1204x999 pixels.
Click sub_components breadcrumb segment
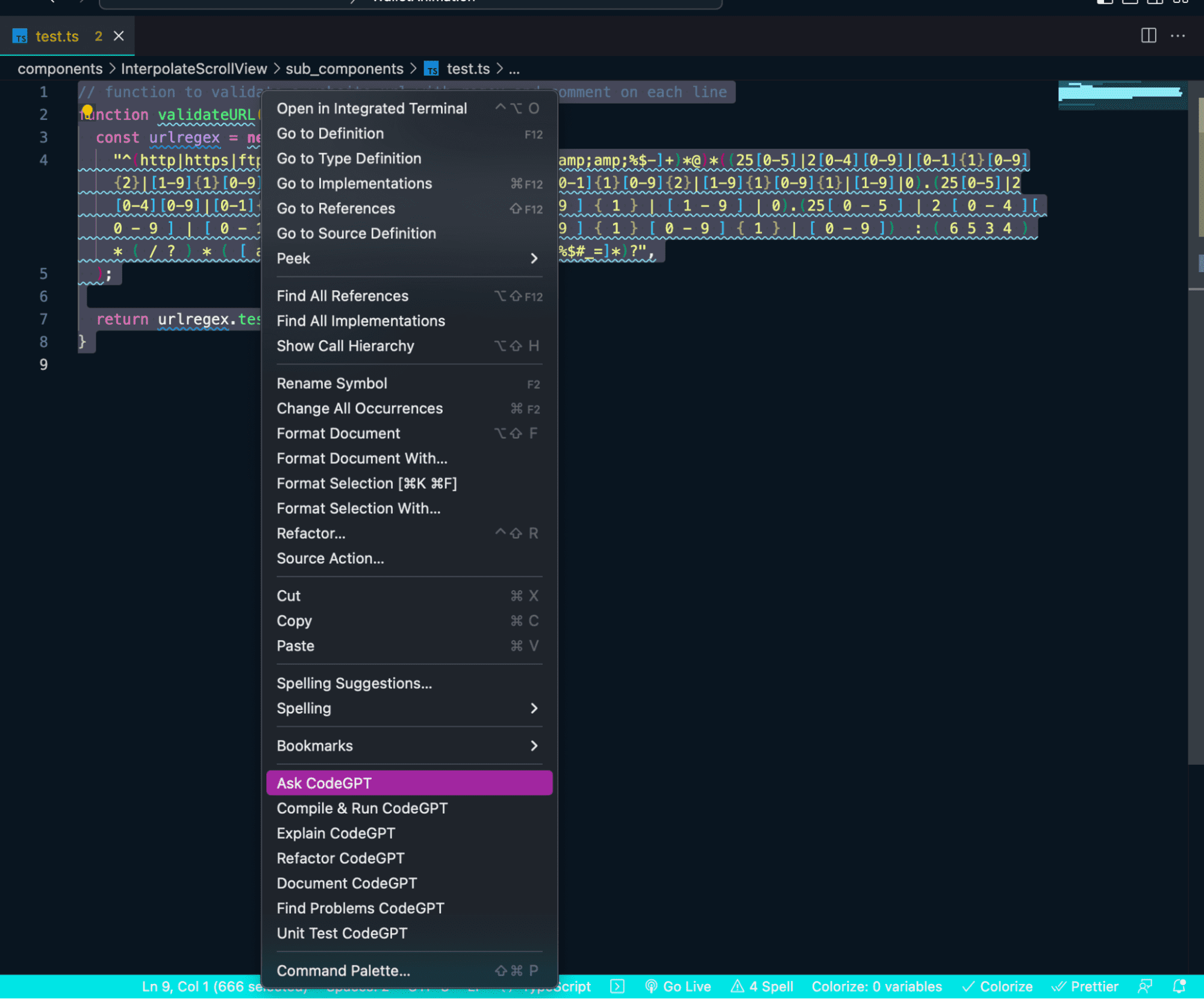pyautogui.click(x=345, y=69)
